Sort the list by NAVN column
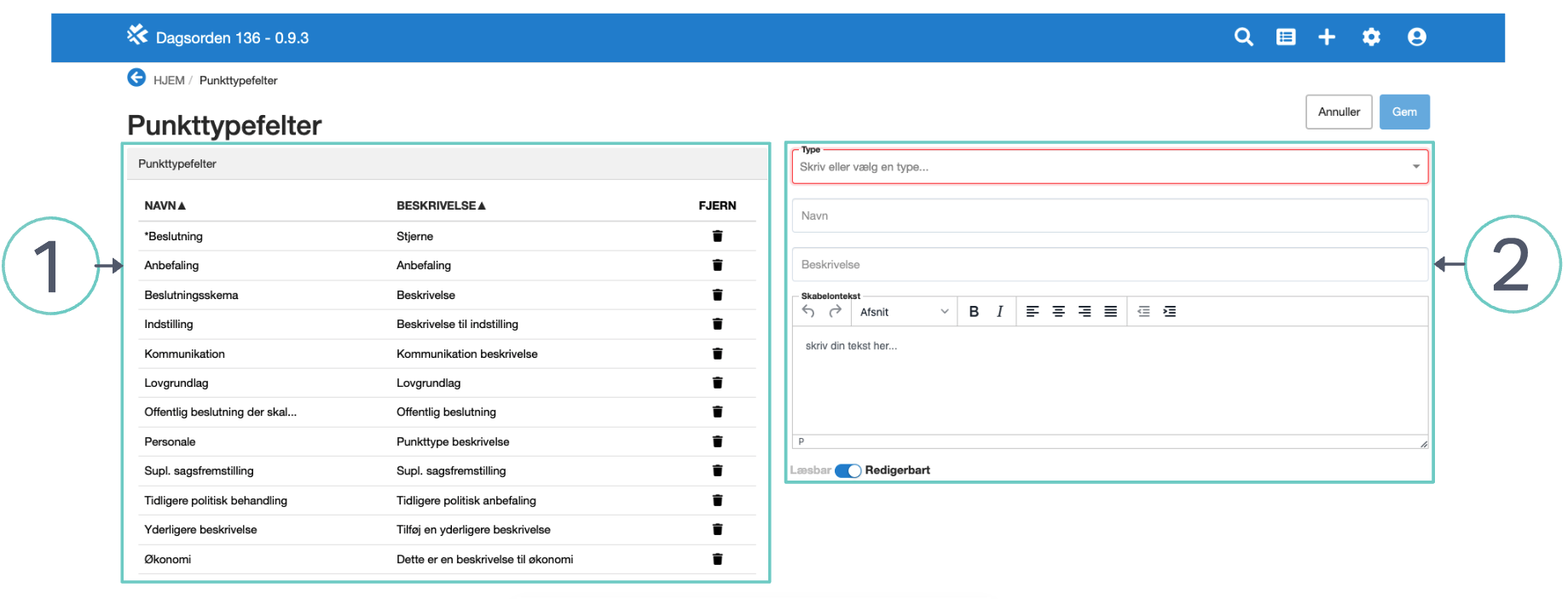This screenshot has width=1568, height=599. (165, 205)
